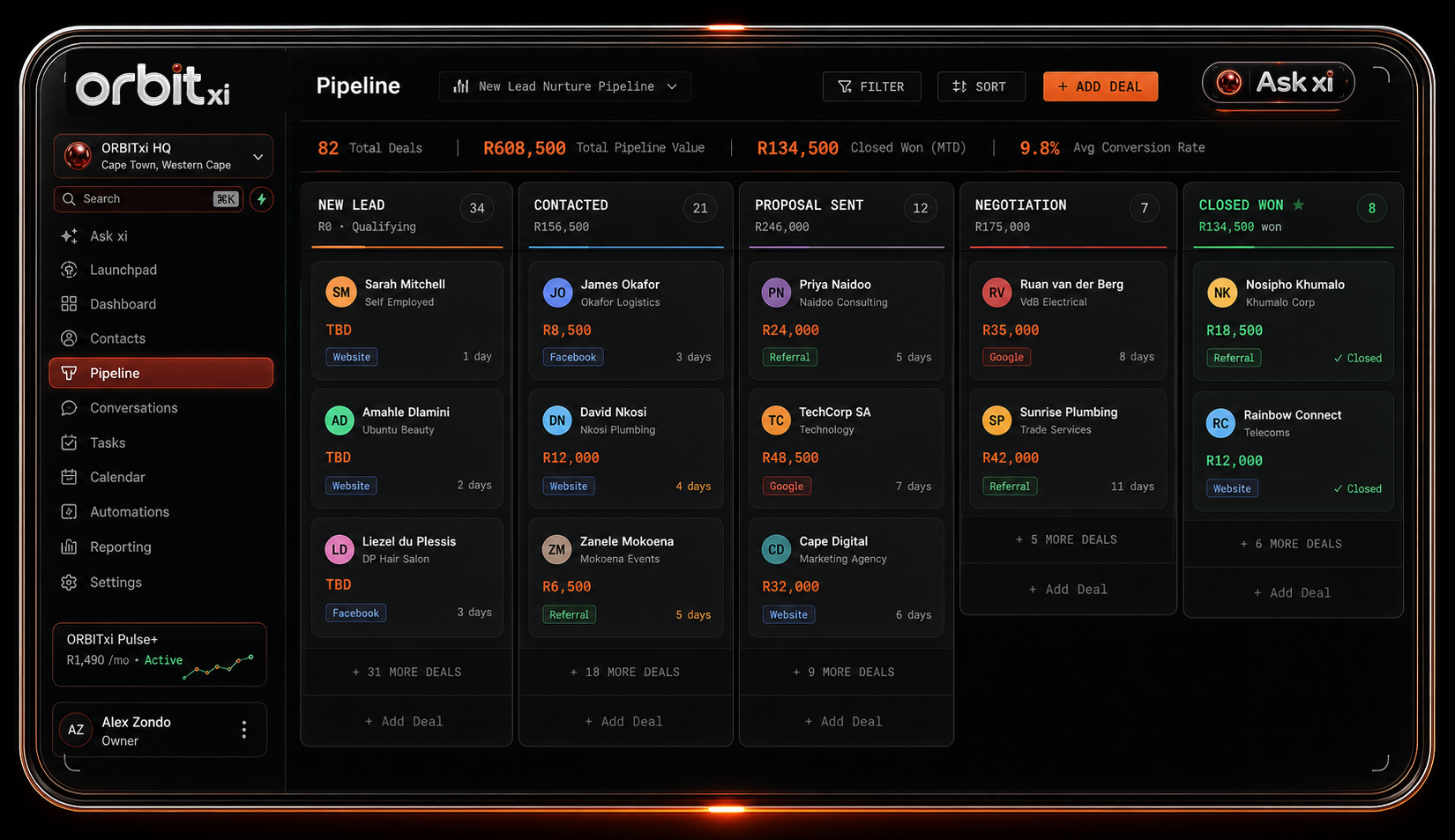Screen dimensions: 1455x840
Task: Click Nosipho Khumalo's NK avatar
Action: click(x=1222, y=293)
